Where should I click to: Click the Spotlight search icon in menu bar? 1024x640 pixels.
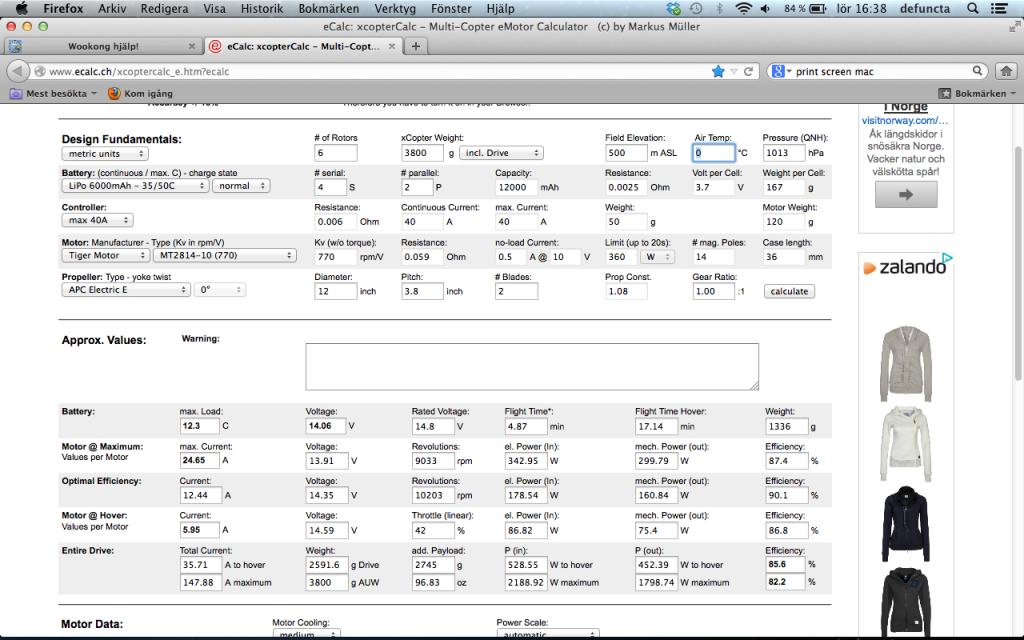point(972,8)
